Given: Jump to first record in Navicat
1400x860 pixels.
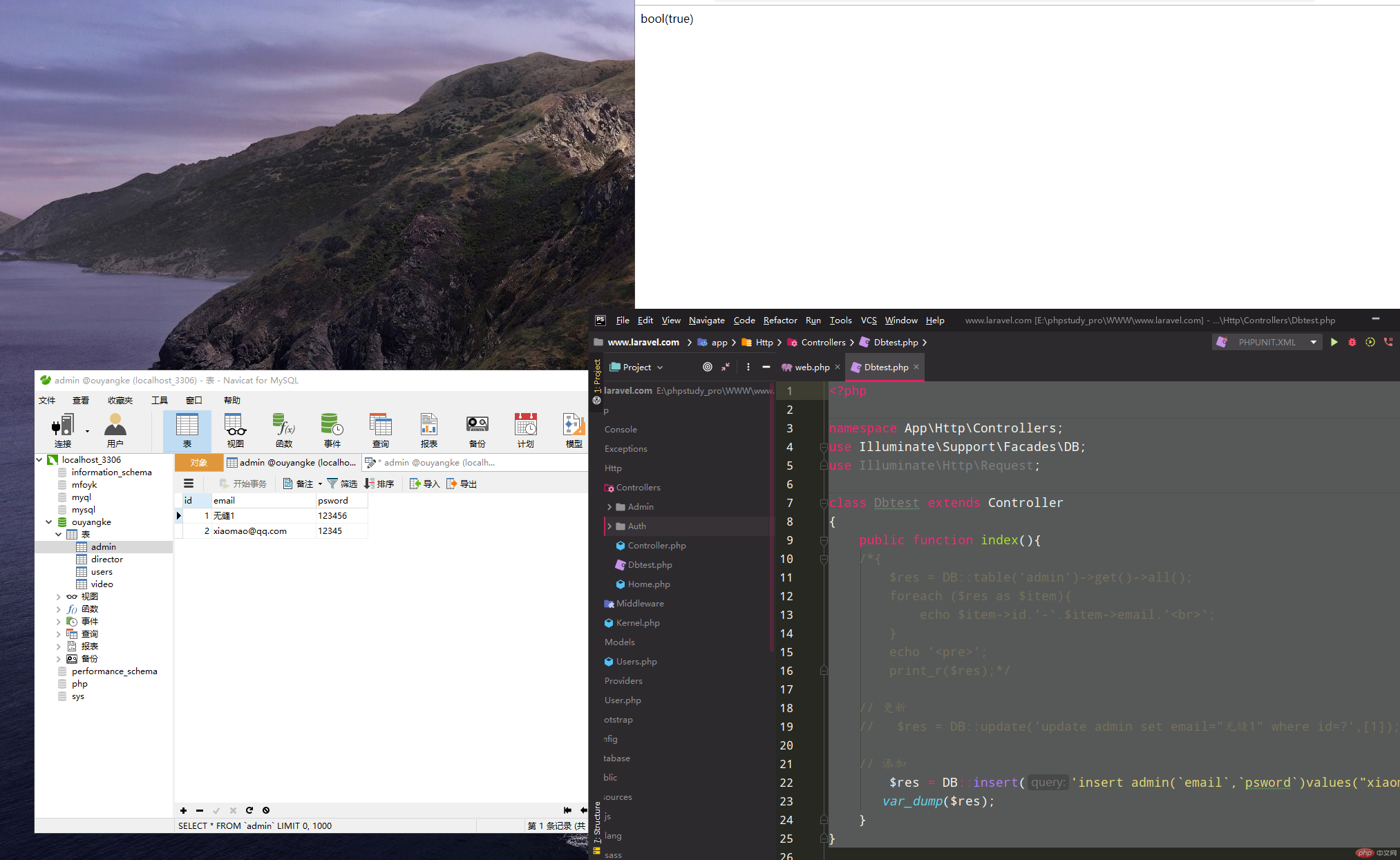Looking at the screenshot, I should coord(567,810).
